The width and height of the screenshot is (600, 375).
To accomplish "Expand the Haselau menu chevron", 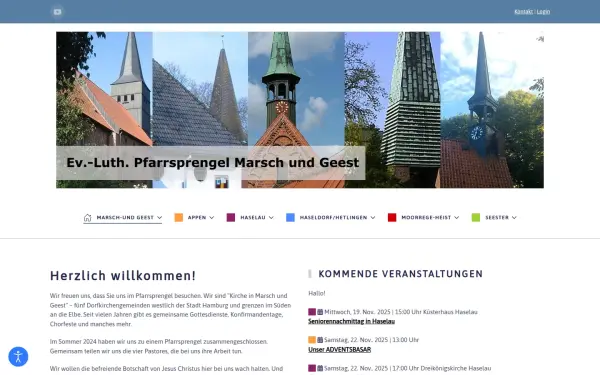I will (x=271, y=218).
